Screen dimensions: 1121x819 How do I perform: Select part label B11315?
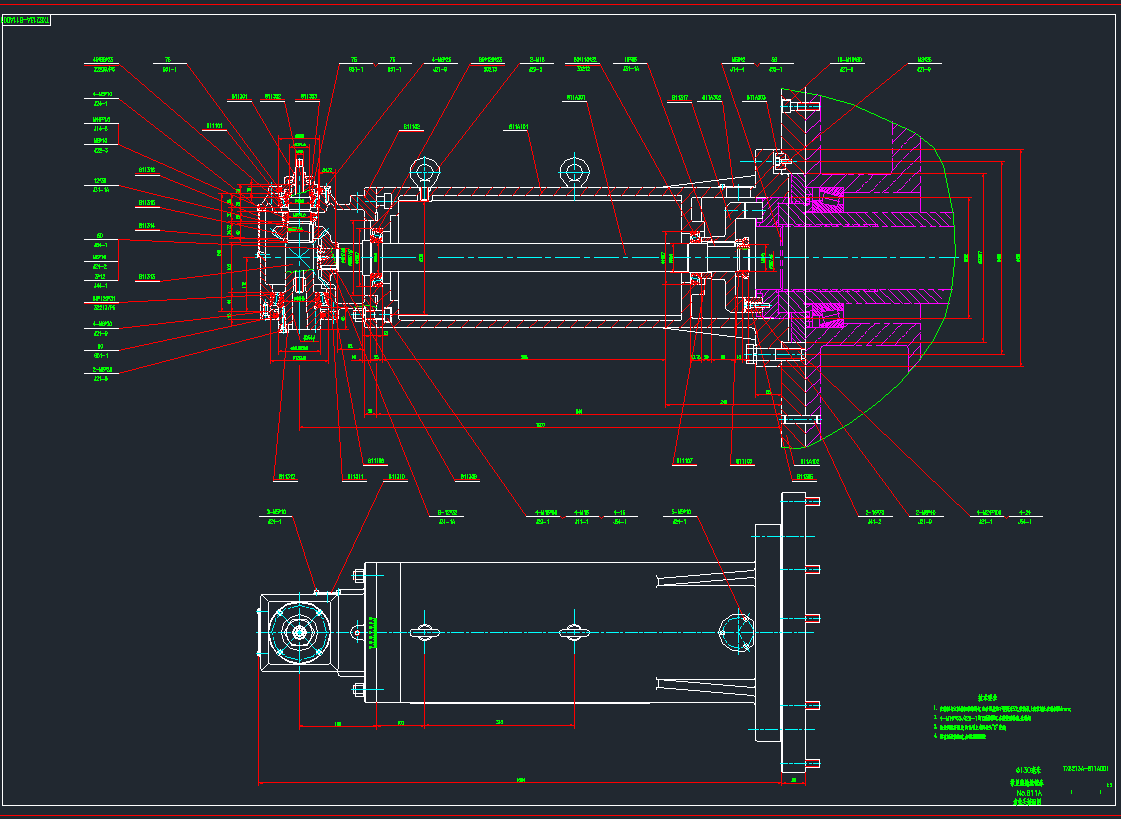point(147,203)
